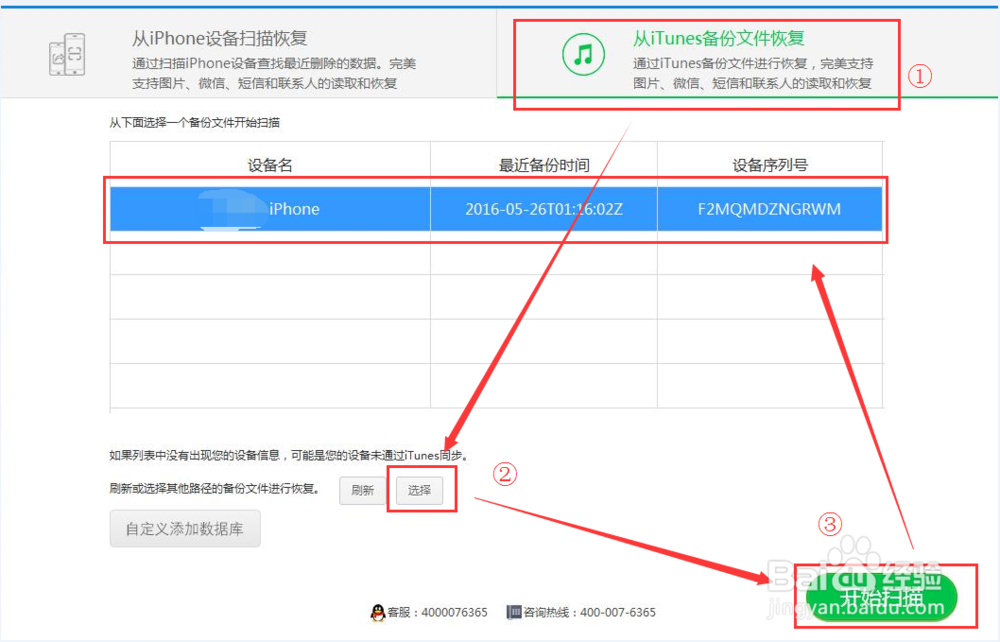Image resolution: width=1000 pixels, height=642 pixels.
Task: Click the 咨询热线：400-007-6365 text
Action: tap(589, 613)
